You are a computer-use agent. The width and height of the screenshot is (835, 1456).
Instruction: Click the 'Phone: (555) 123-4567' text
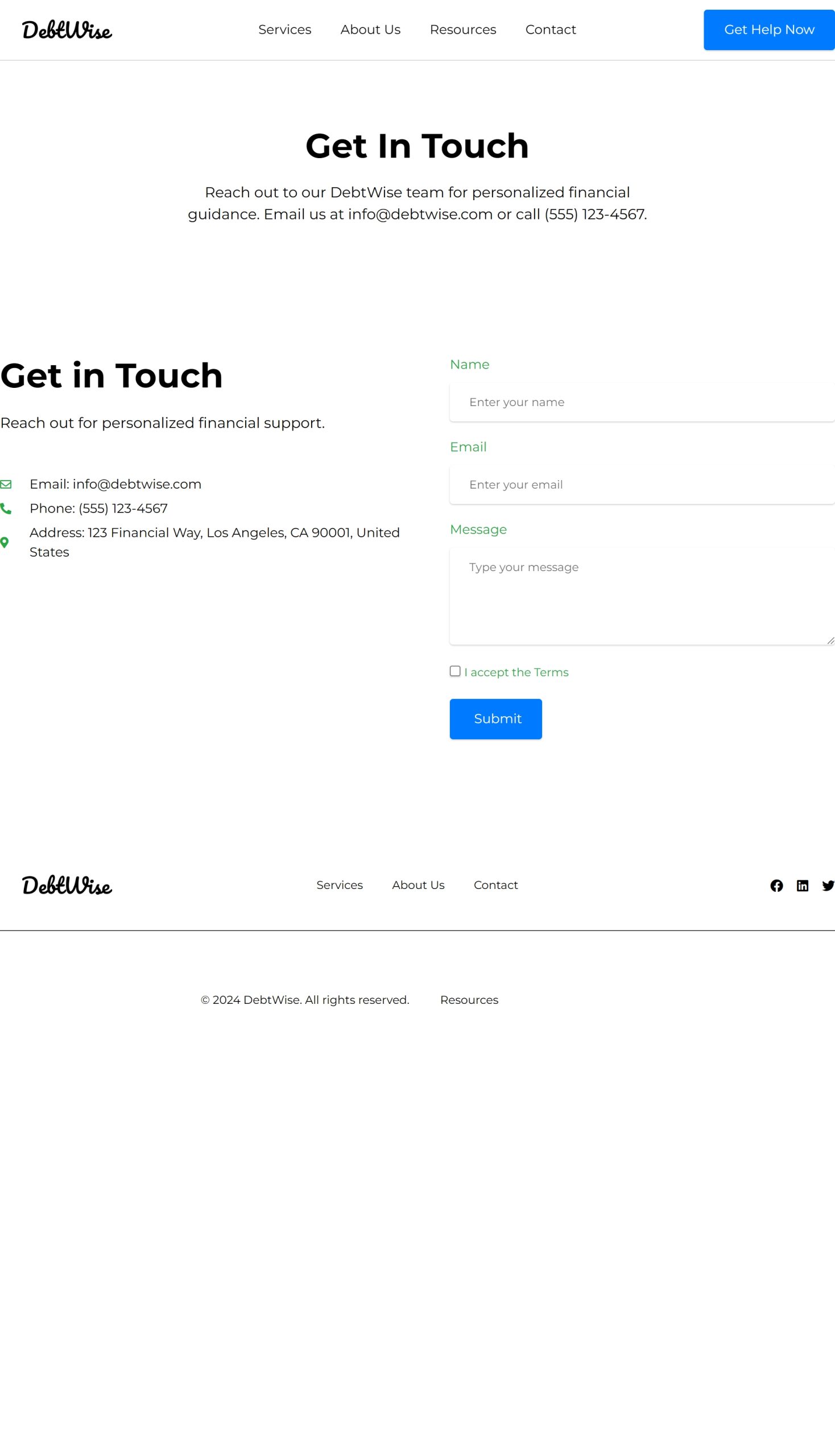[98, 508]
